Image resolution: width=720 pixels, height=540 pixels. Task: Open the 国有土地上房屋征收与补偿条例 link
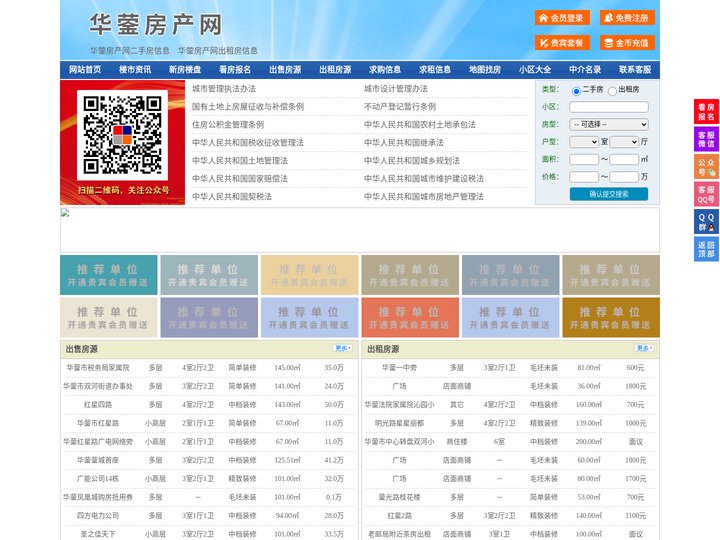coord(248,107)
